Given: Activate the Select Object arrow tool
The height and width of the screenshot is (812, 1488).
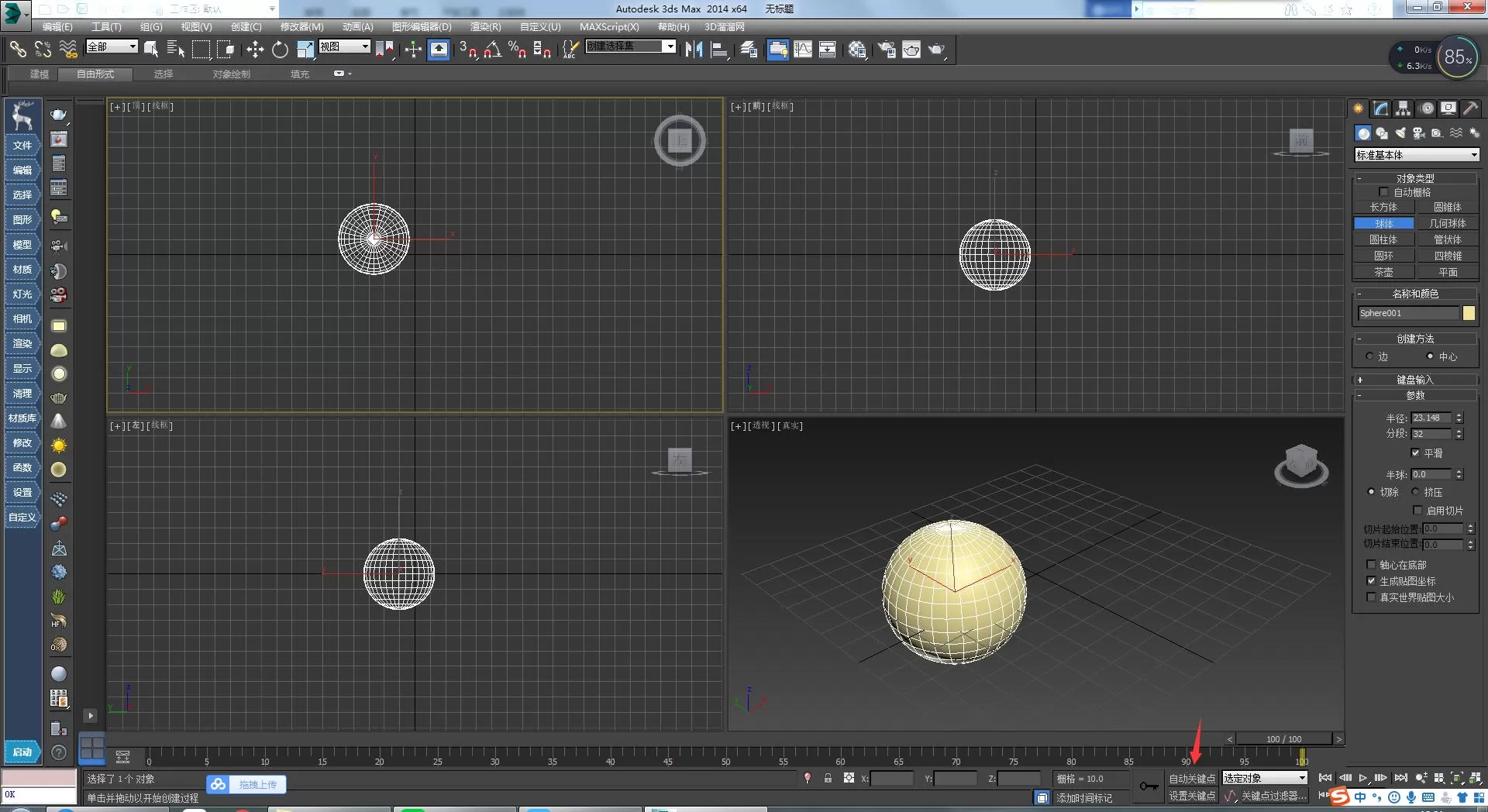Looking at the screenshot, I should [151, 50].
